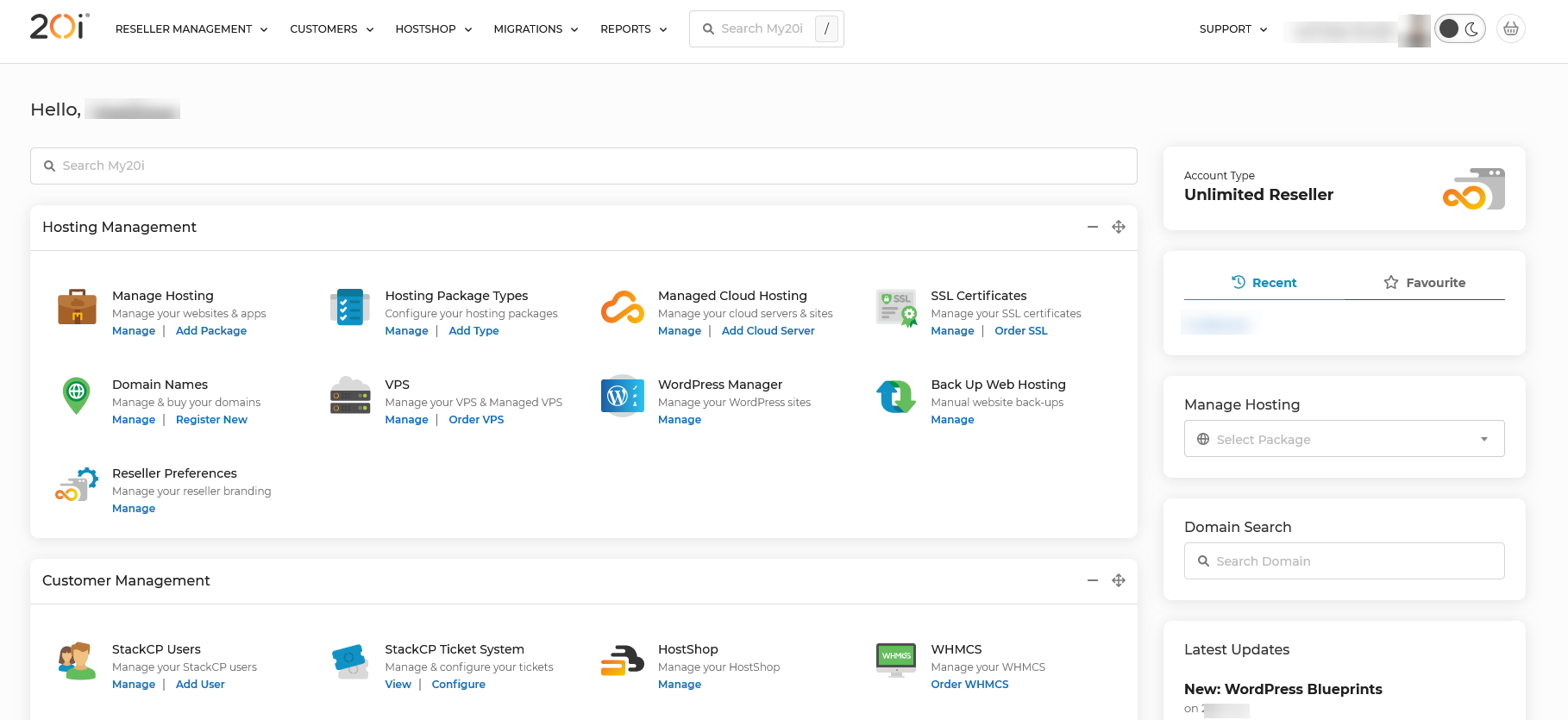Toggle dark mode switch

pos(1459,28)
